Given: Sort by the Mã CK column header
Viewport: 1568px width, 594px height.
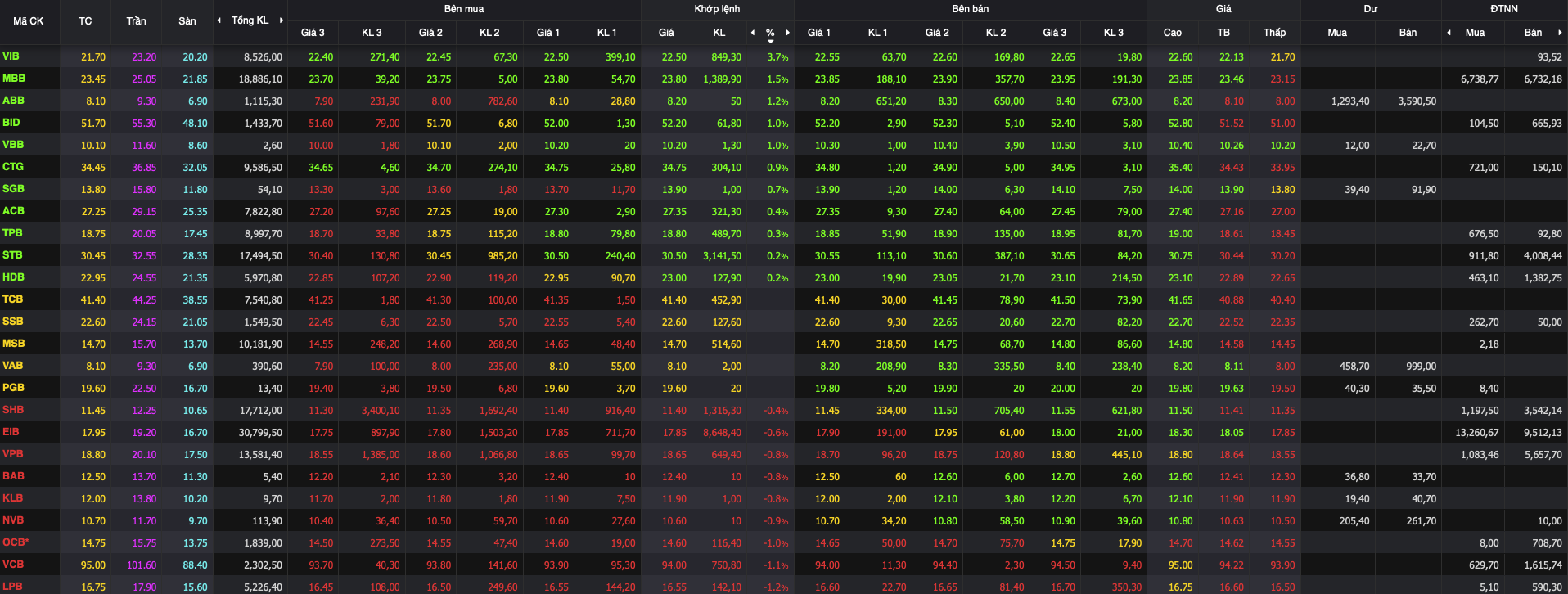Looking at the screenshot, I should coord(29,21).
